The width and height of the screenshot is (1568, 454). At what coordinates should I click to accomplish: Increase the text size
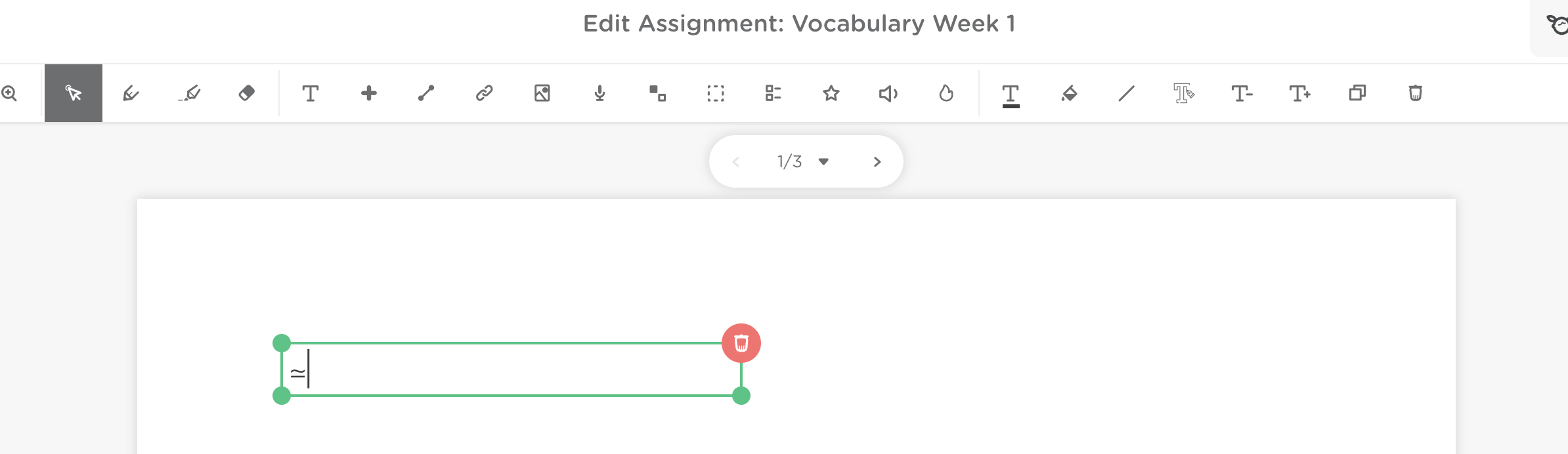point(1299,93)
